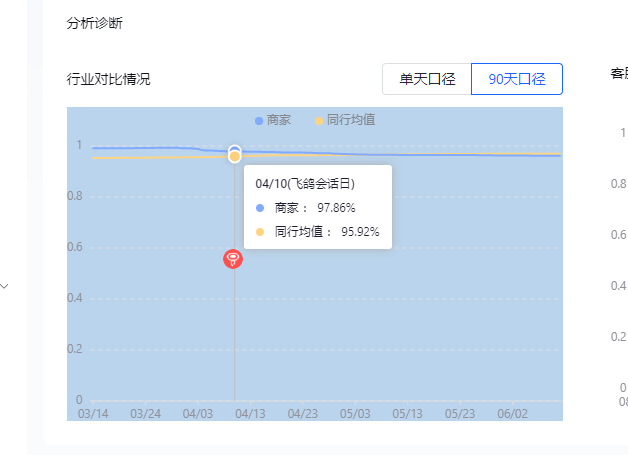Click the 分析诊断 section heading
628x455 pixels.
point(95,23)
